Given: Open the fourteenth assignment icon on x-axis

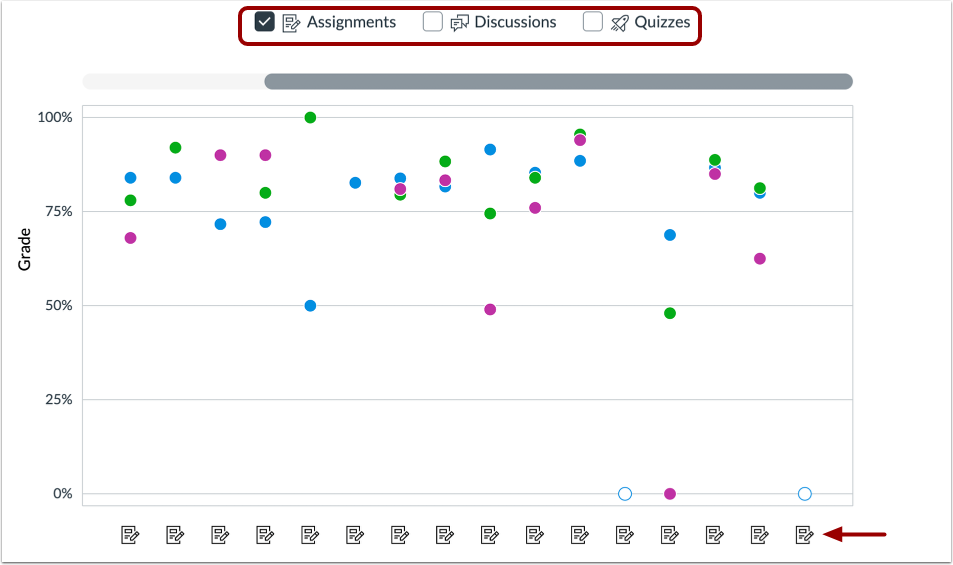Looking at the screenshot, I should click(x=715, y=535).
